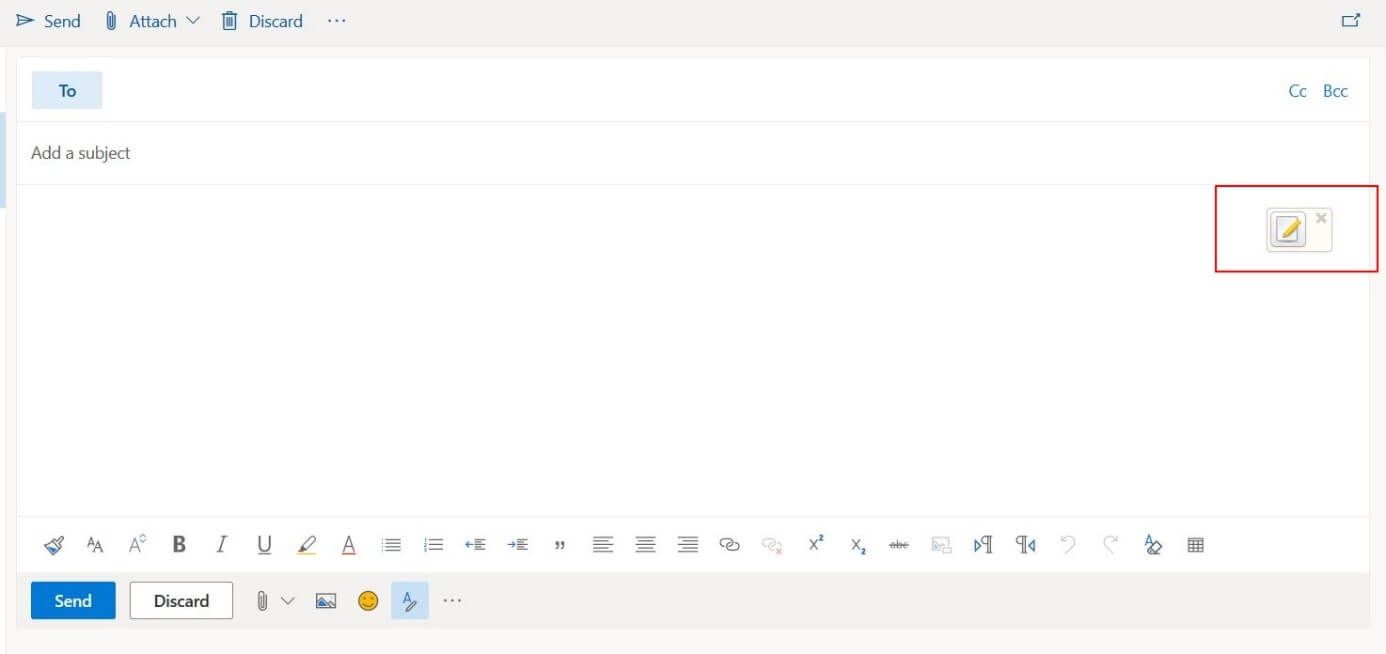Toggle Italic formatting

coord(221,545)
